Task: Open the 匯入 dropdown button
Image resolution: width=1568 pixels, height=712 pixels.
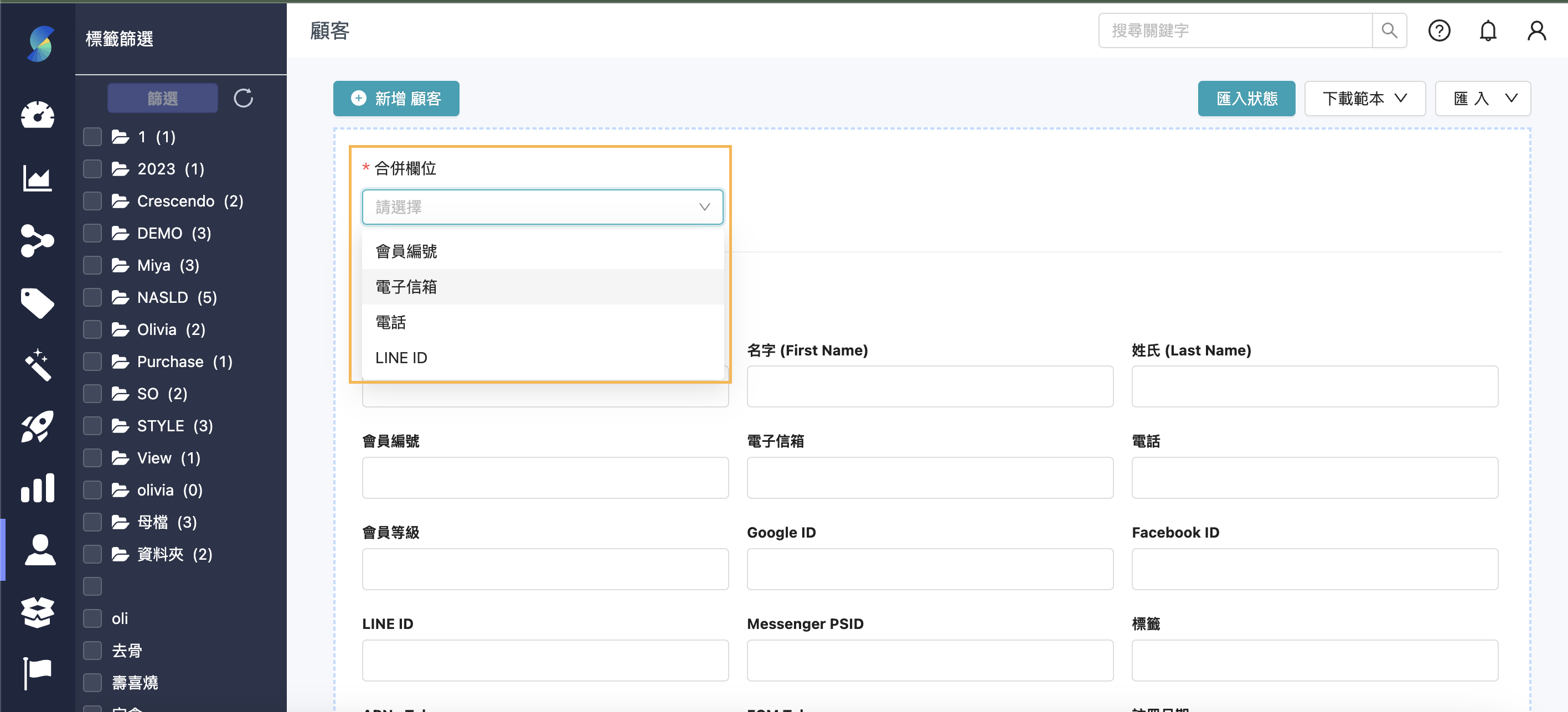Action: (1482, 98)
